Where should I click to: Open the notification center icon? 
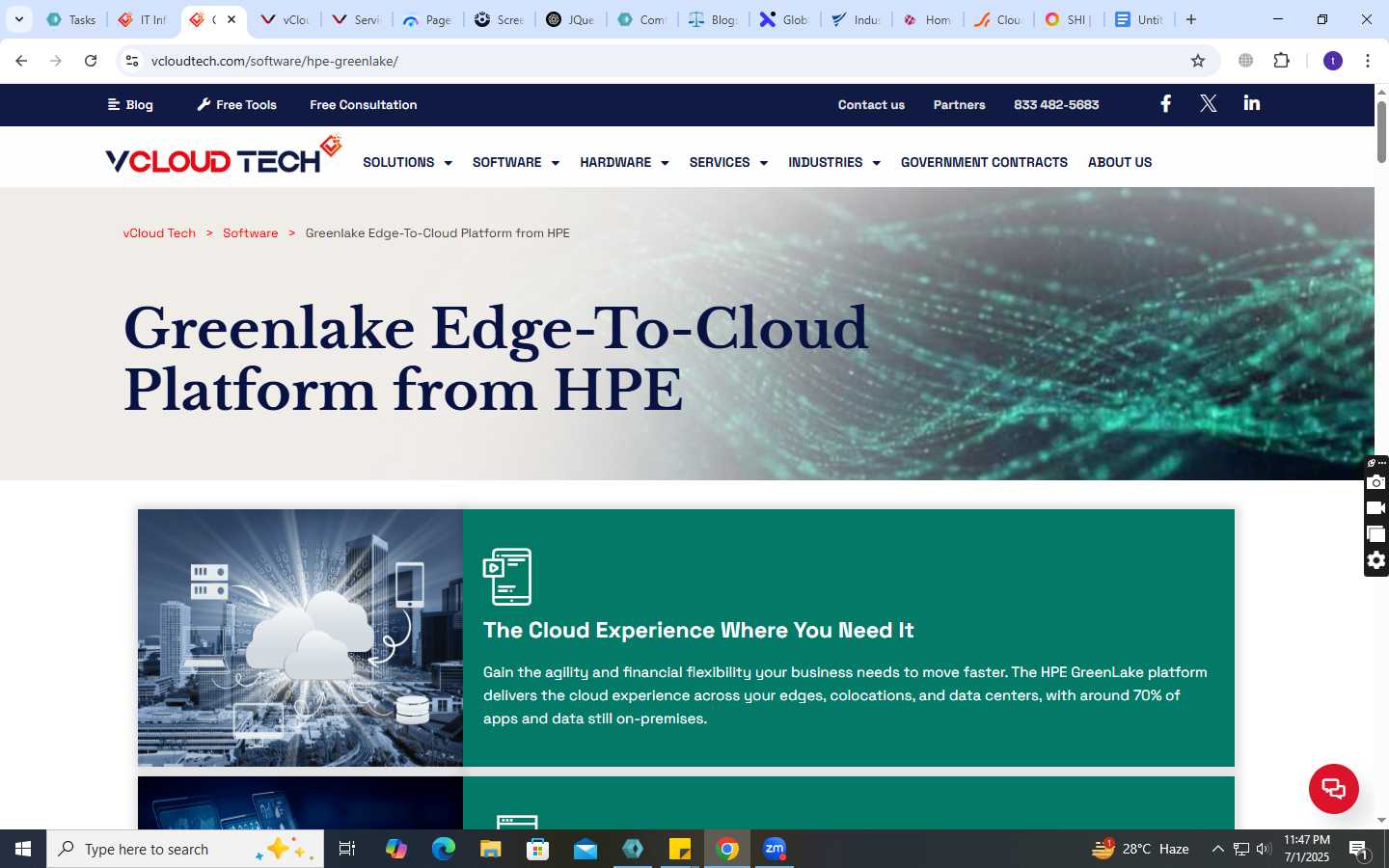(x=1358, y=850)
